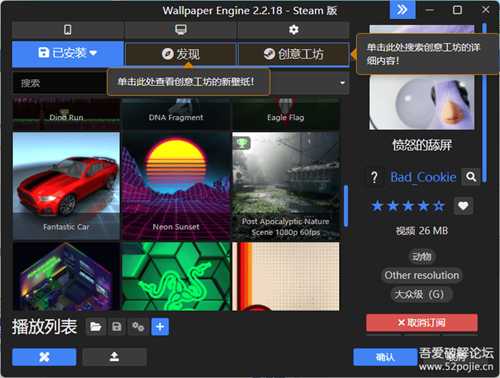Viewport: 500px width, 378px height.
Task: Click the wallpaper list scrollbar
Action: 346,206
